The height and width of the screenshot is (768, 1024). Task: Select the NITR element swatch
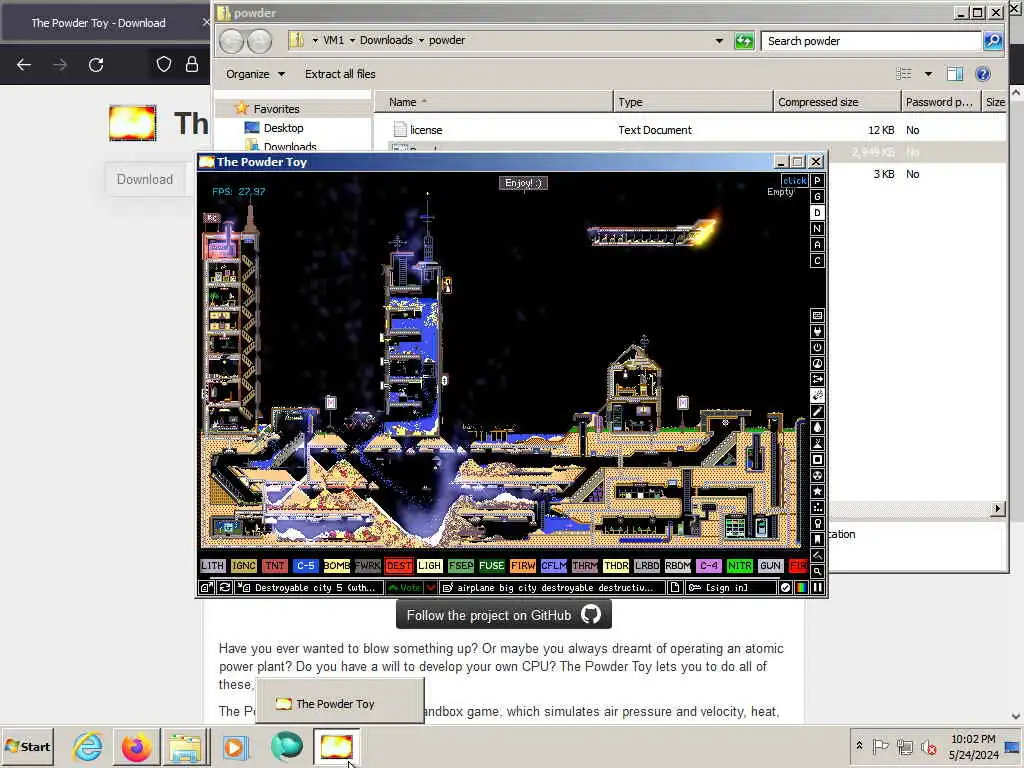[739, 566]
